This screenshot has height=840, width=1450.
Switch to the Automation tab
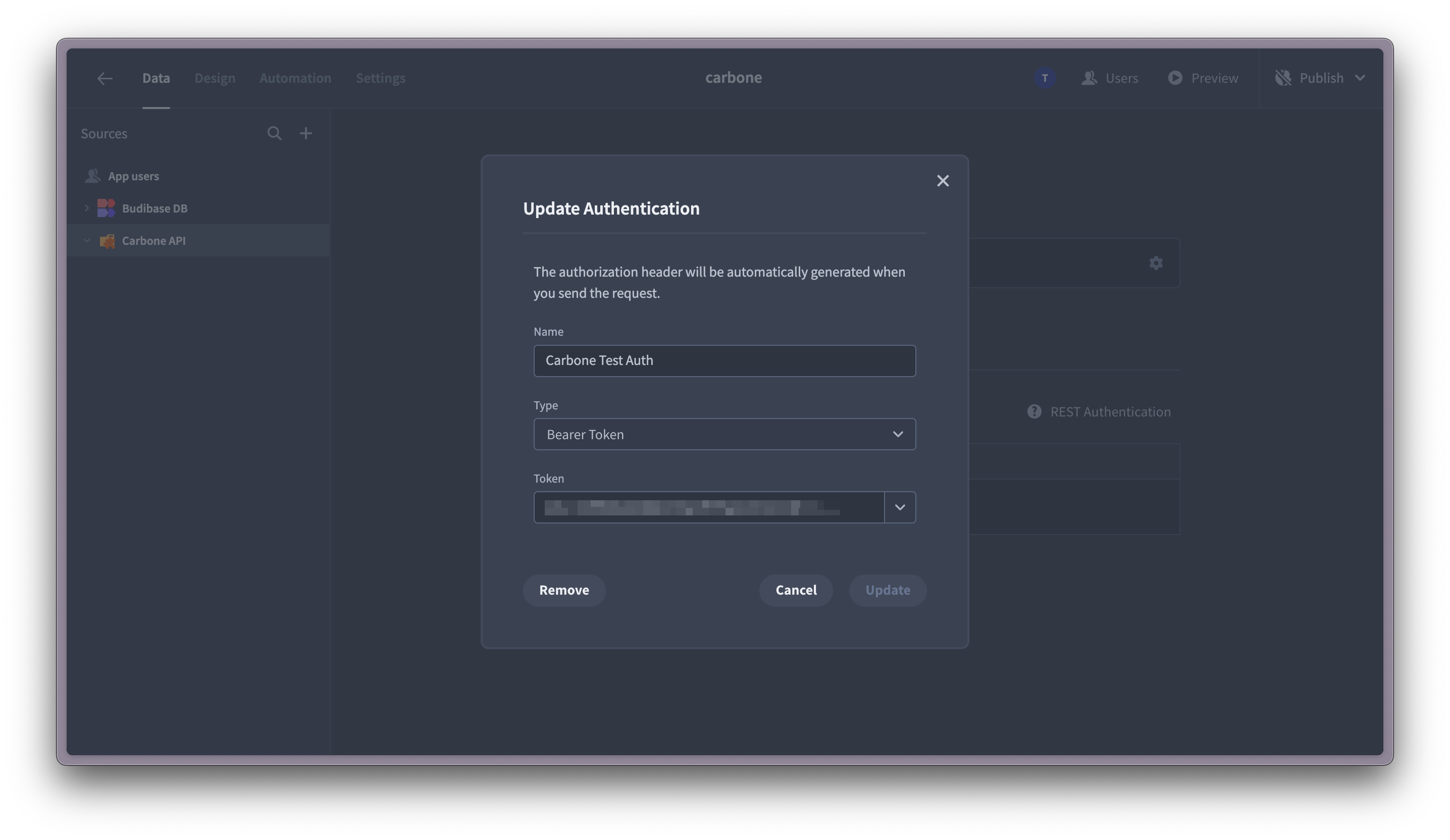295,78
